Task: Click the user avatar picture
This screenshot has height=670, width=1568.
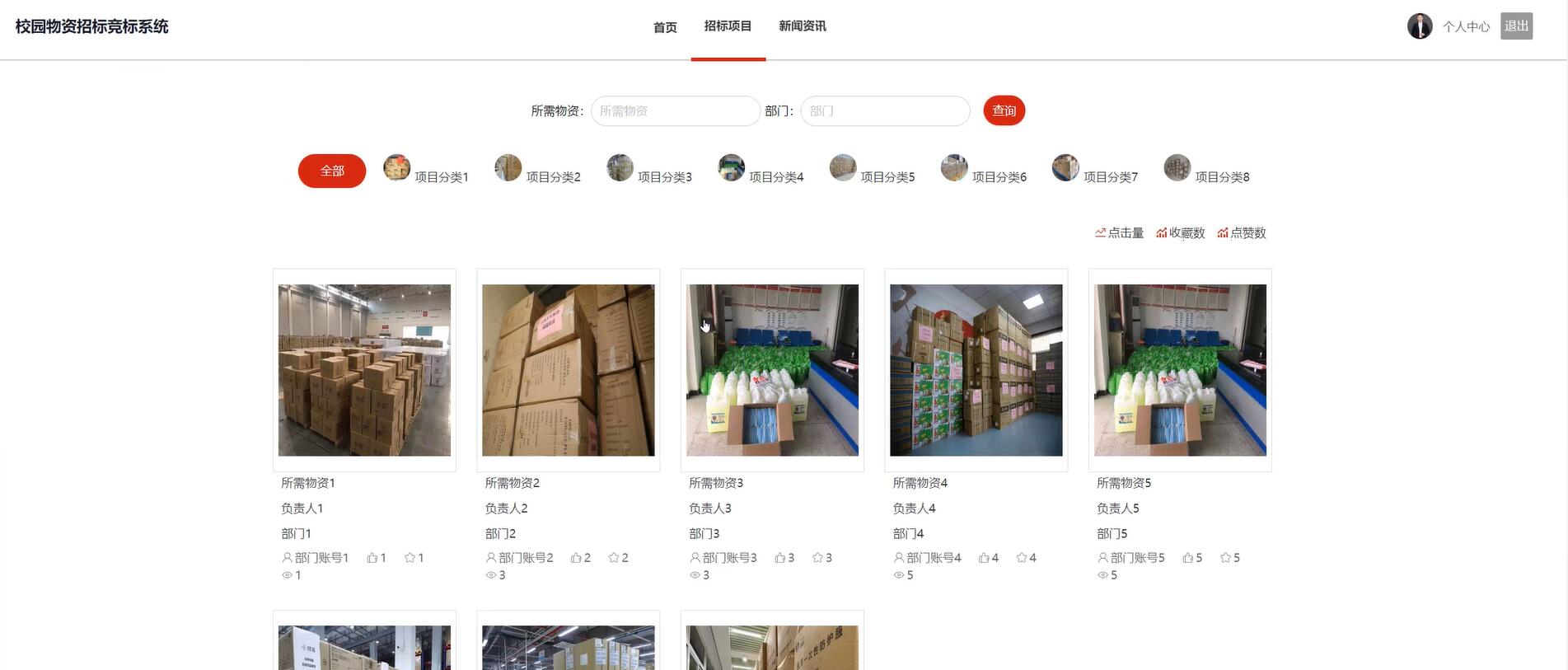Action: click(x=1420, y=26)
